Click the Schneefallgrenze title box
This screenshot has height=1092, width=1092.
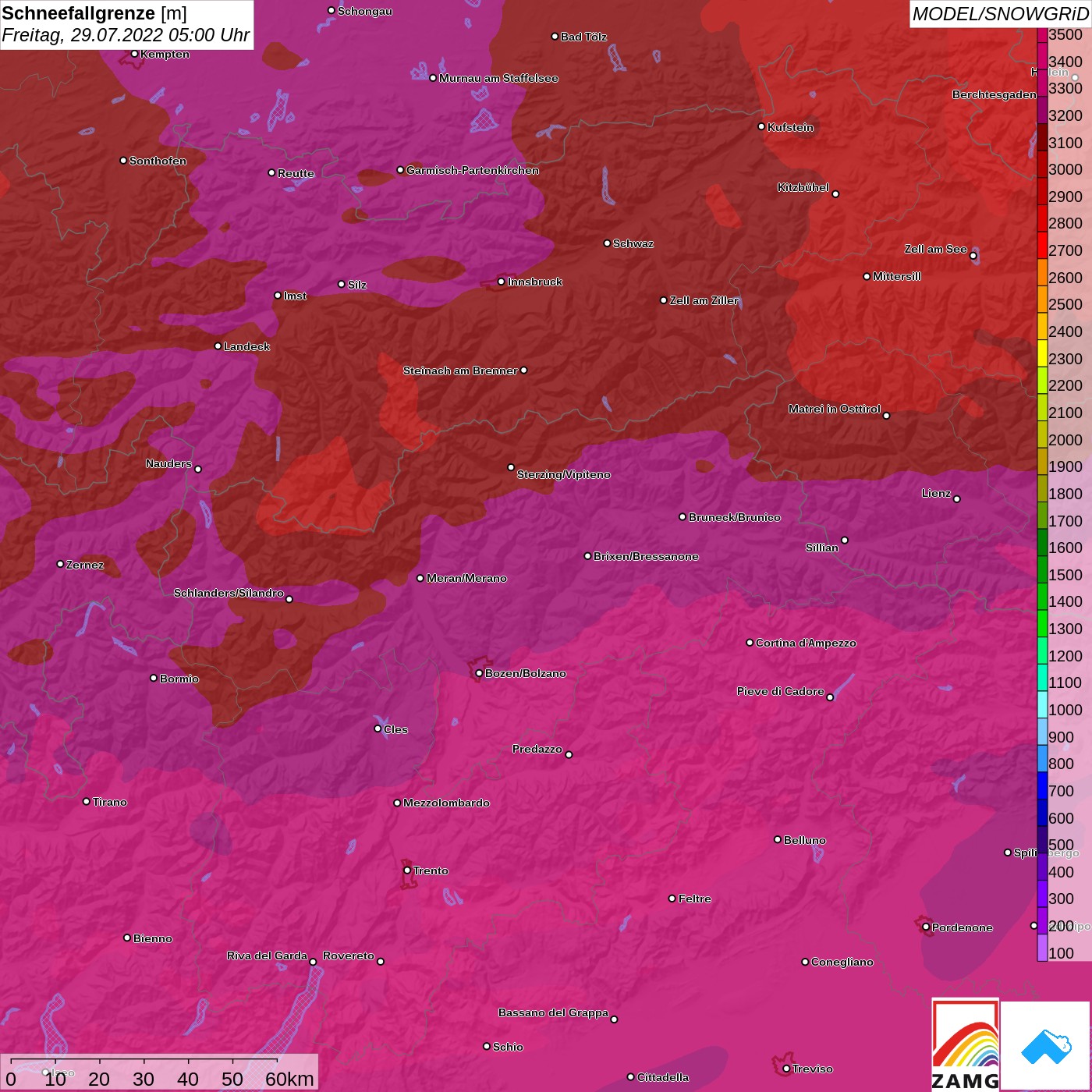126,24
